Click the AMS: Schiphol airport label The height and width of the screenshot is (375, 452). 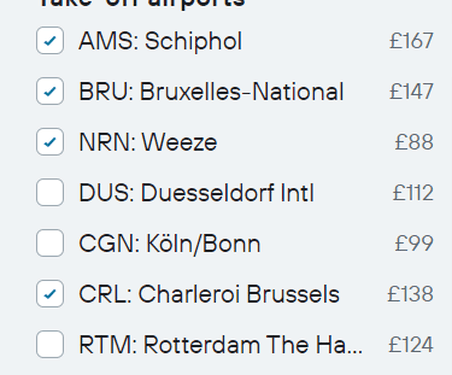click(160, 41)
